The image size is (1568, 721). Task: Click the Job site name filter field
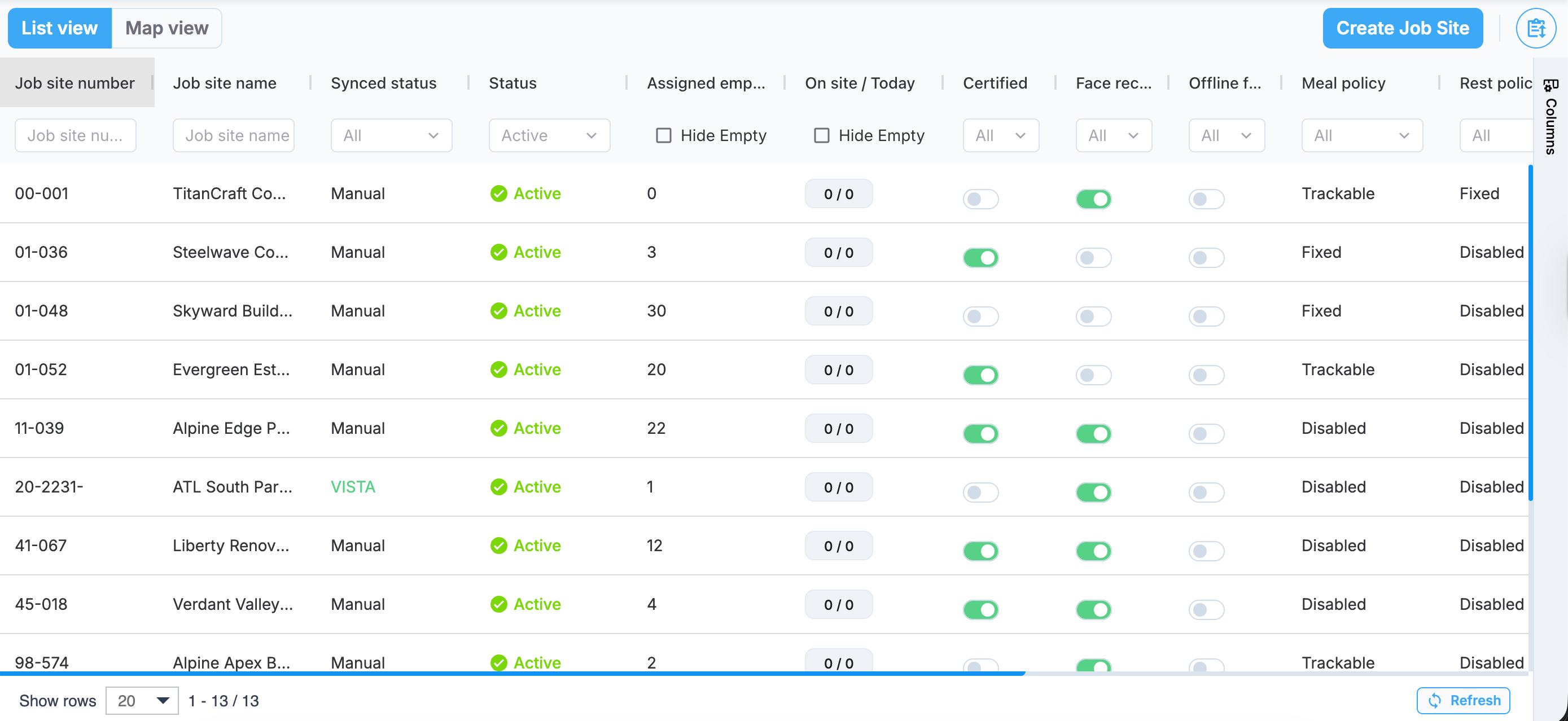(x=233, y=136)
